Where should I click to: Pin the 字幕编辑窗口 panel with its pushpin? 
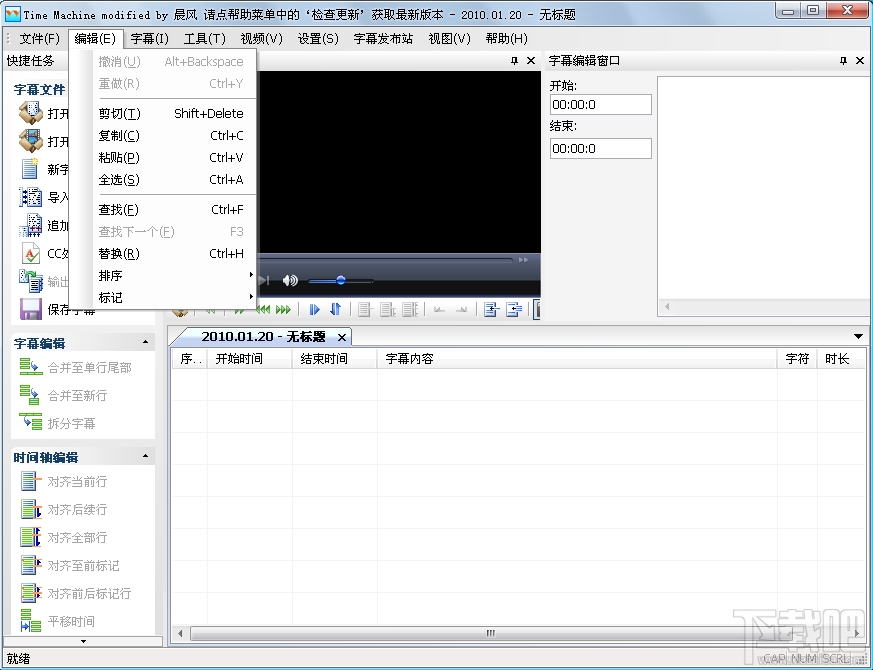(843, 61)
